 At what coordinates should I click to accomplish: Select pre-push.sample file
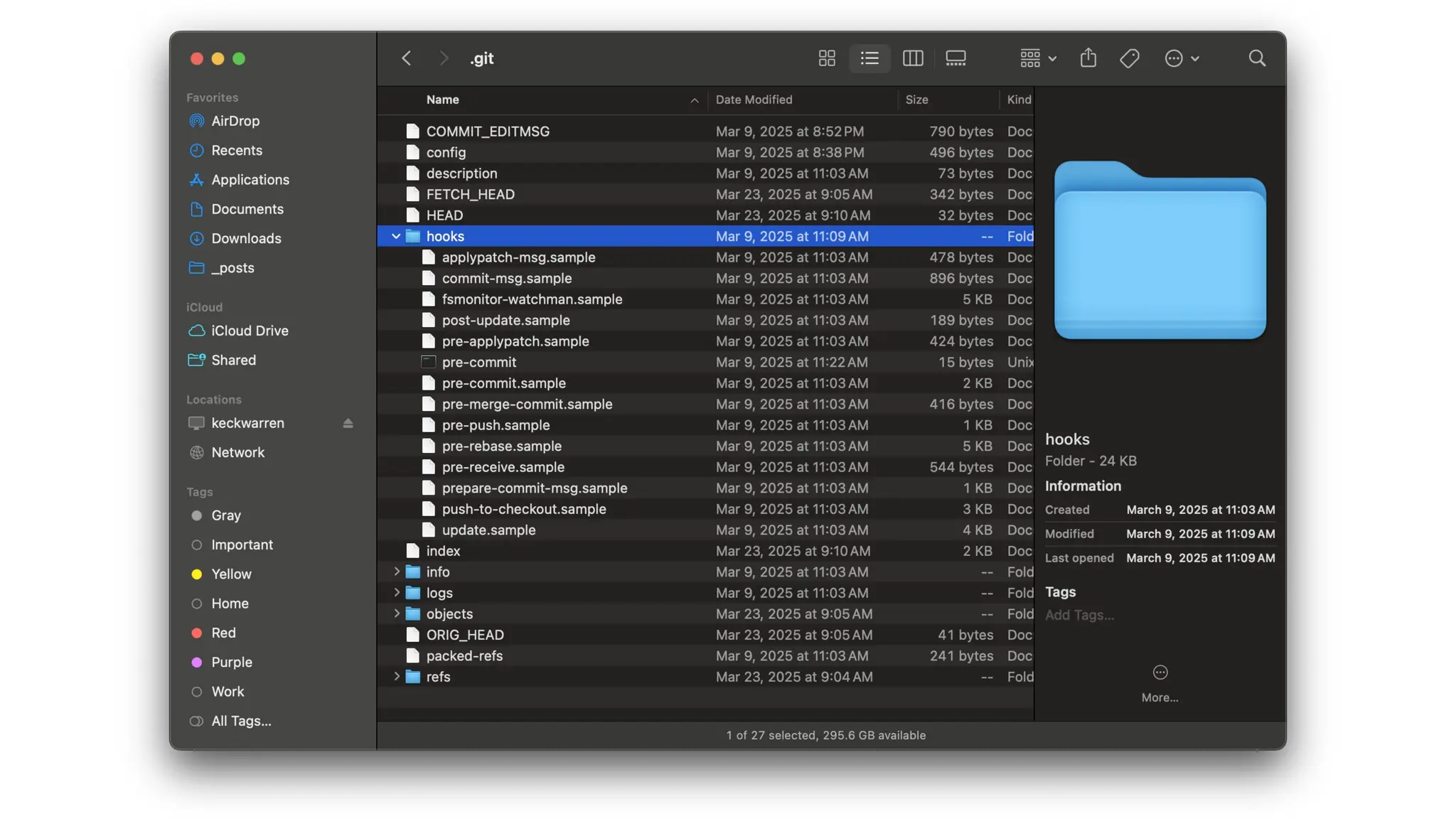705,425
